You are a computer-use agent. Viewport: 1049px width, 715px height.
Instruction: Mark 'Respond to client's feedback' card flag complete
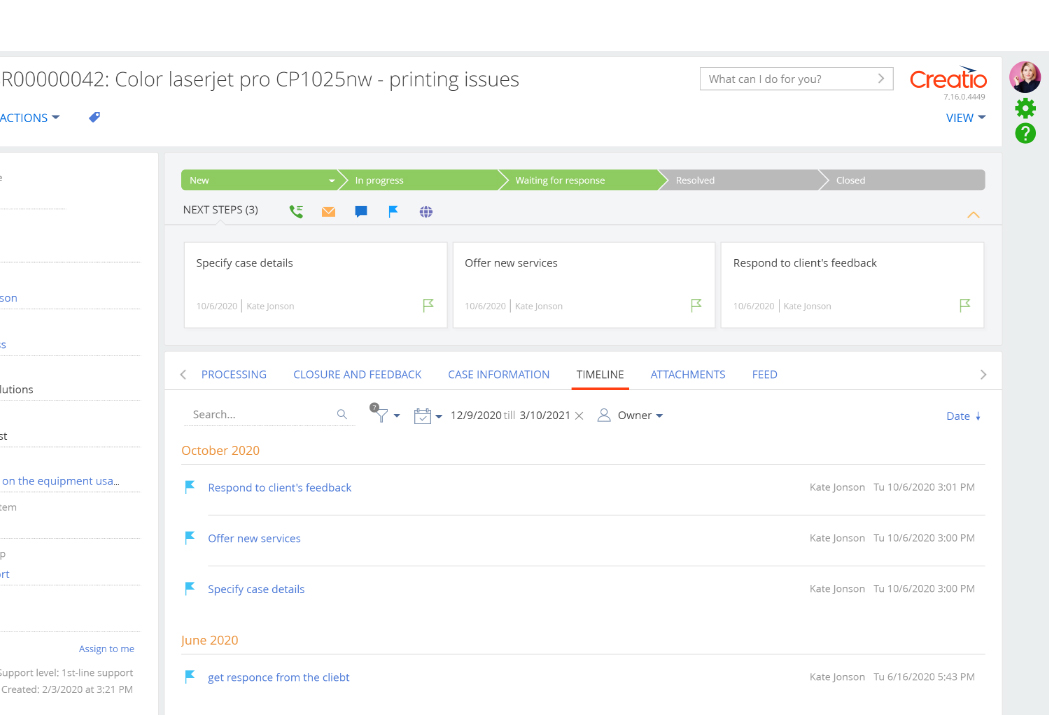965,306
